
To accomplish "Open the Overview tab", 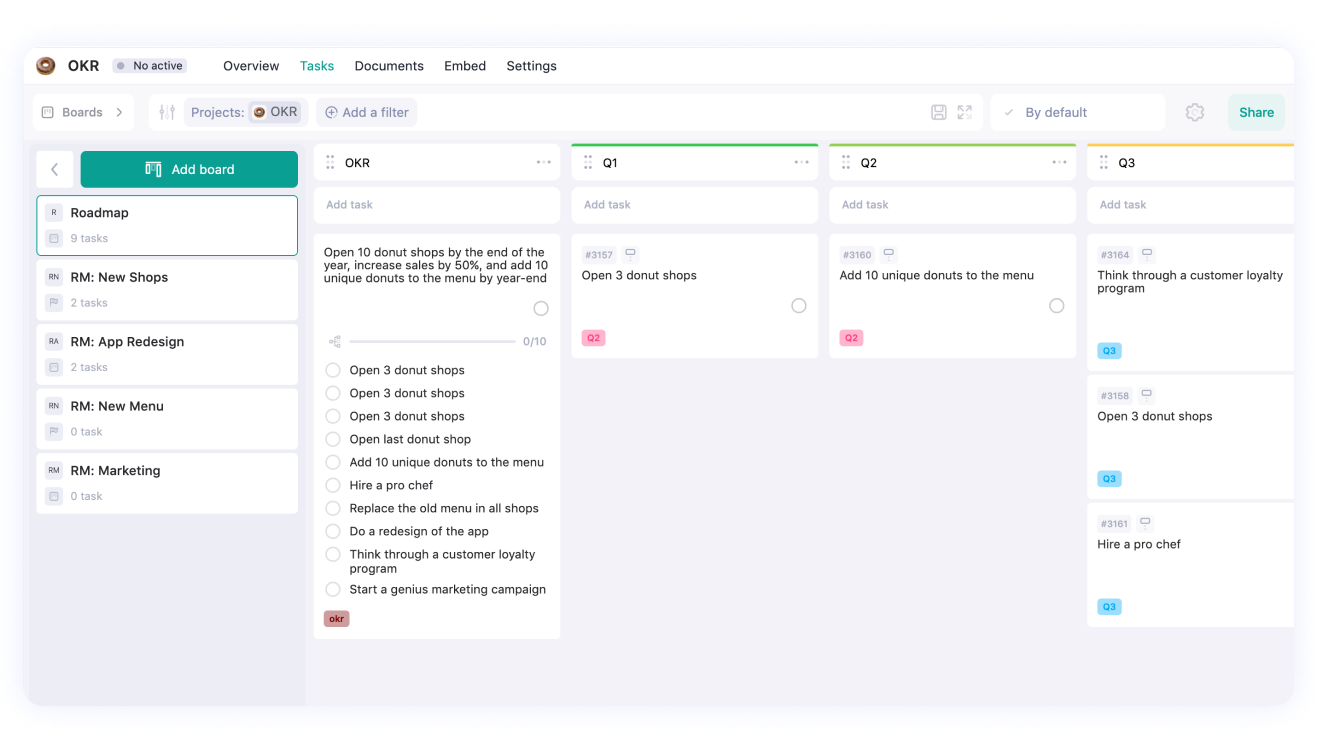I will tap(251, 66).
